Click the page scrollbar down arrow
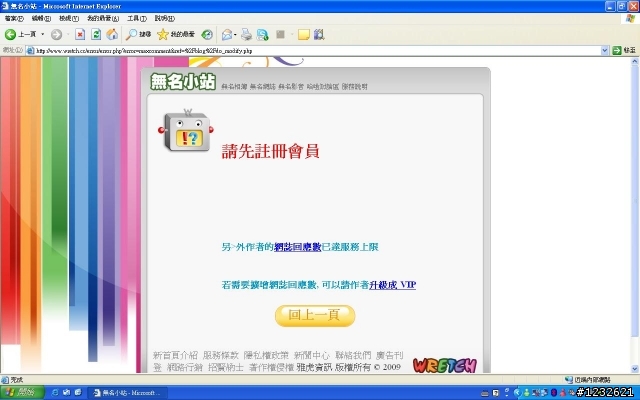This screenshot has height=400, width=640. tap(635, 369)
